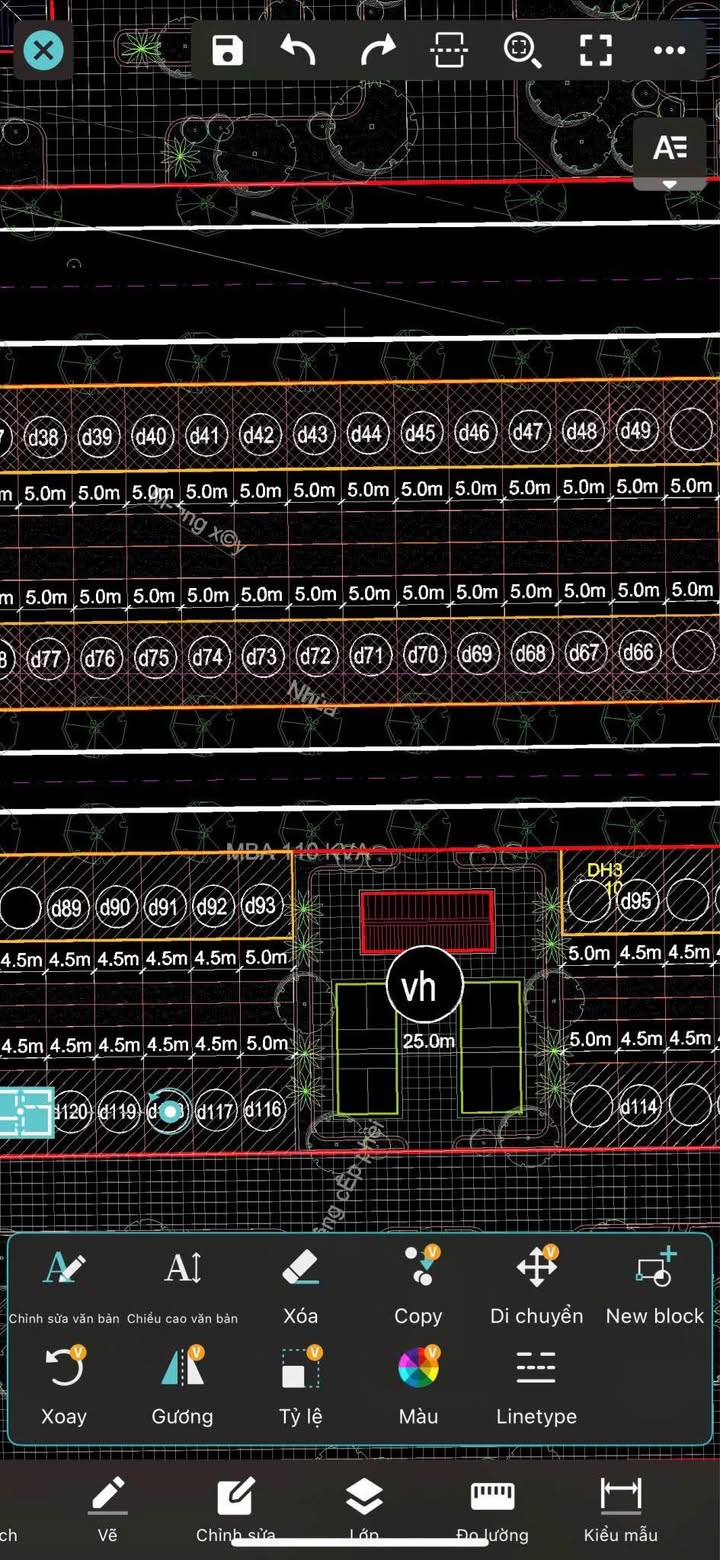Screen dimensions: 720x1560
Task: Close the drawing with X button
Action: point(43,50)
